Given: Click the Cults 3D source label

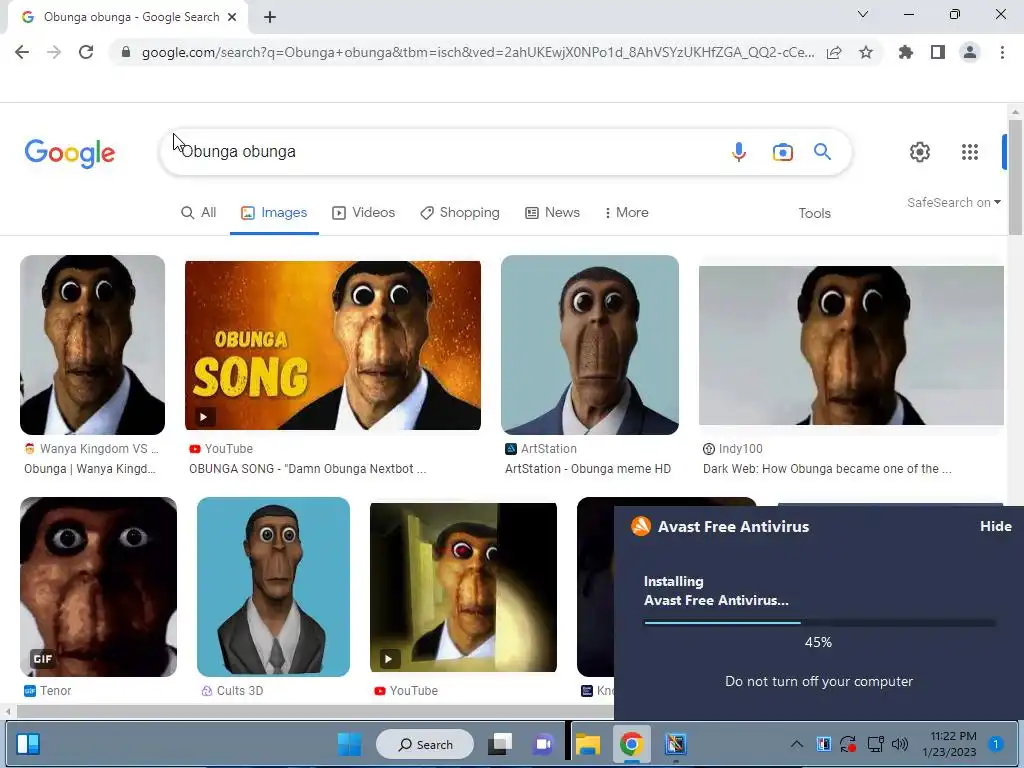Looking at the screenshot, I should [240, 691].
